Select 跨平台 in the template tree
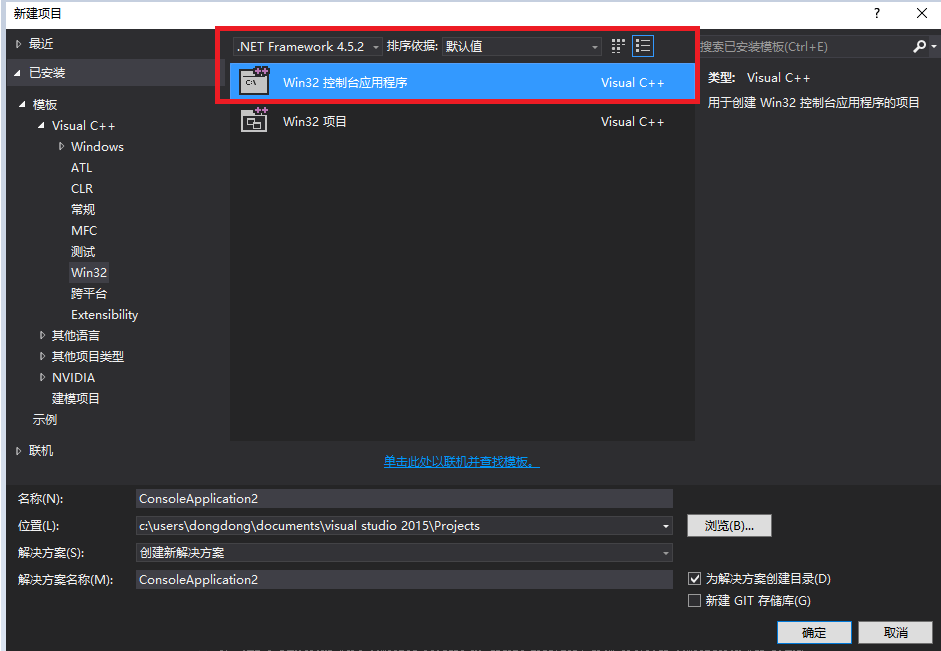This screenshot has height=651, width=941. click(x=89, y=293)
